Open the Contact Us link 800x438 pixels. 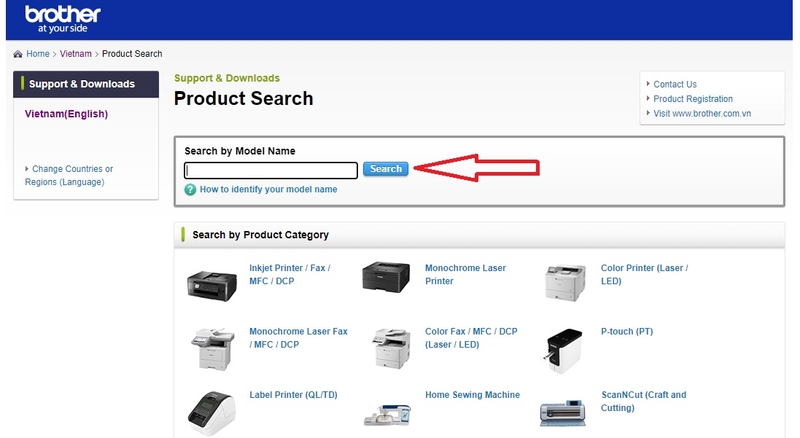tap(674, 84)
